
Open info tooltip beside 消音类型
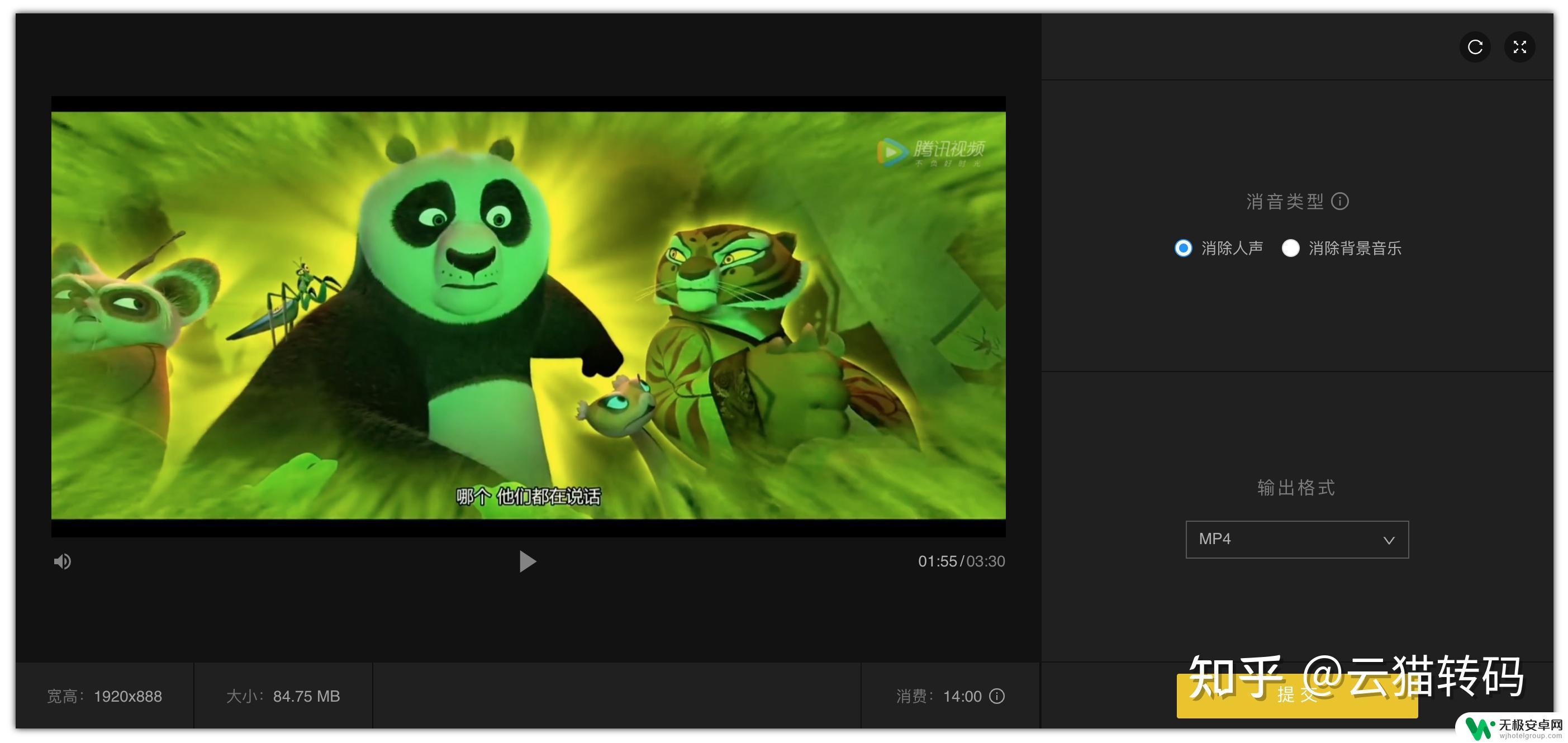1340,201
